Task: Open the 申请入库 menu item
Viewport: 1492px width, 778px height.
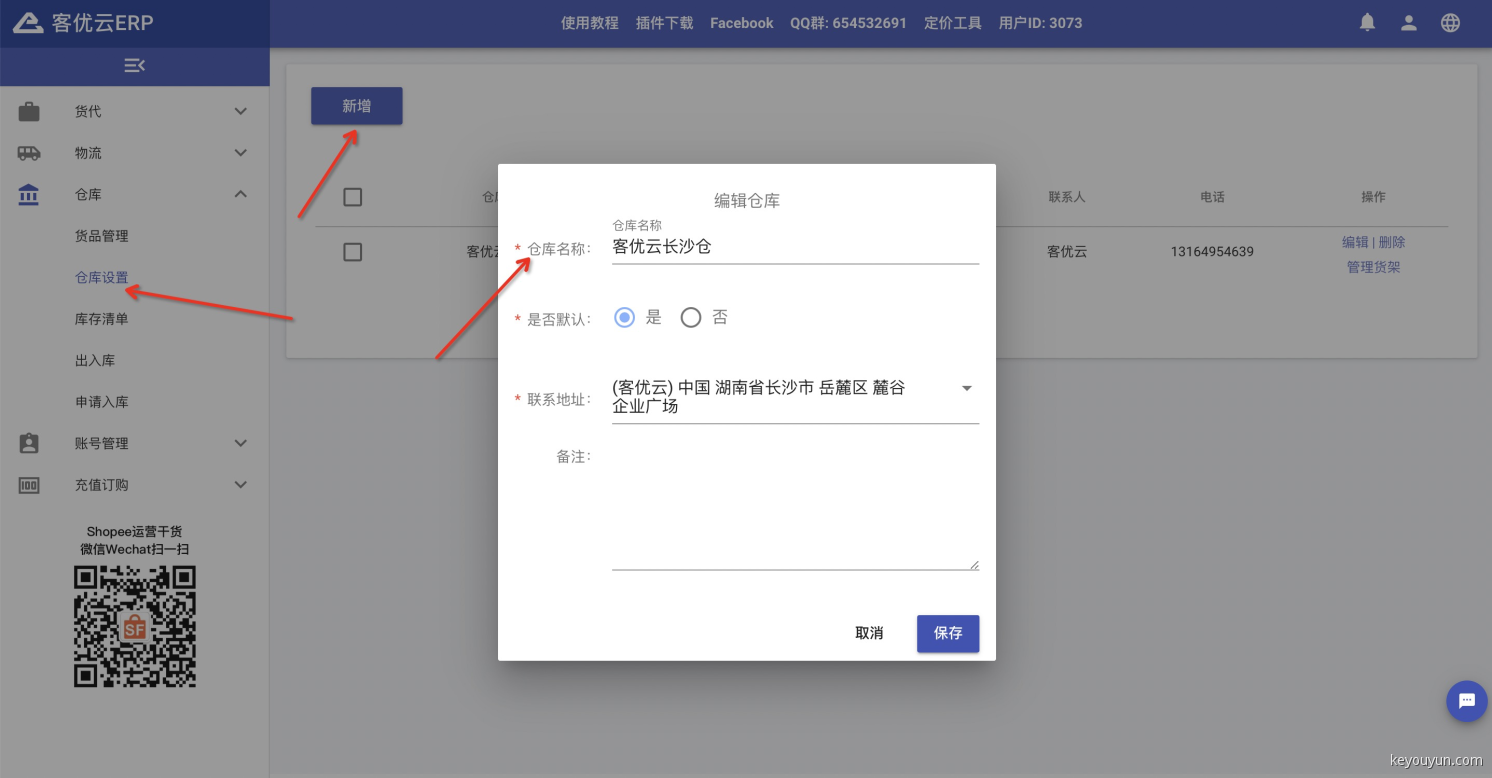Action: (x=102, y=402)
